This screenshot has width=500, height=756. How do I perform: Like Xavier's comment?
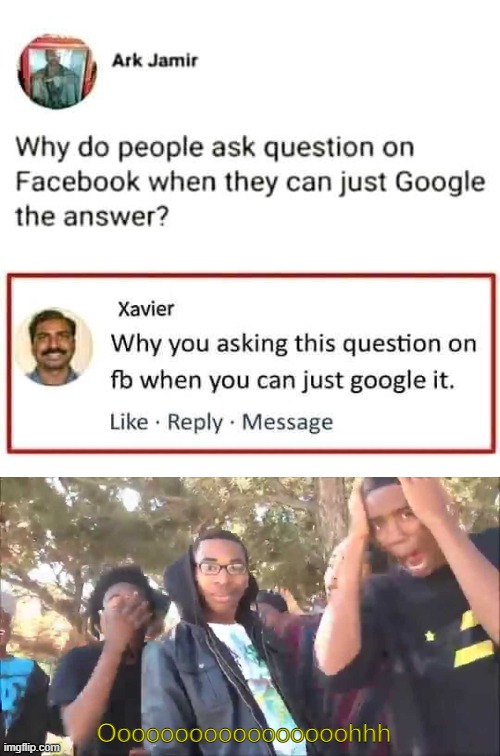(129, 422)
